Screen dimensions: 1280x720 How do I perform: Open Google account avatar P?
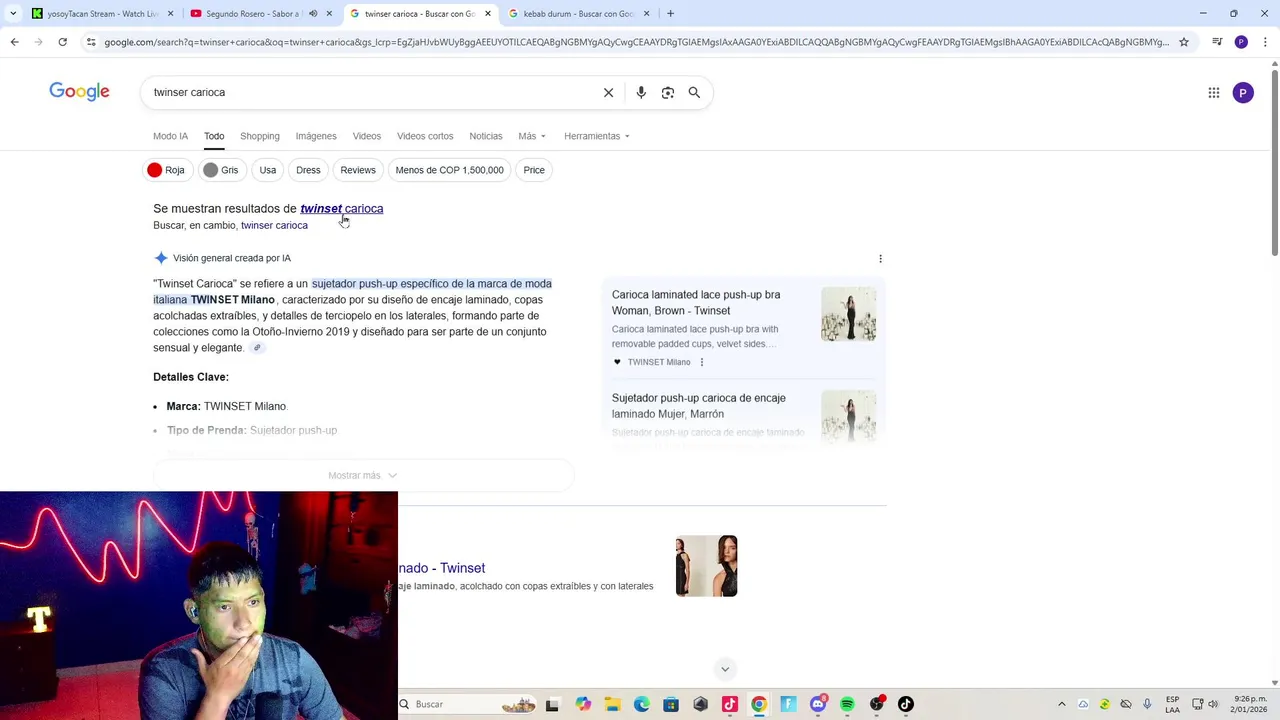pyautogui.click(x=1243, y=93)
